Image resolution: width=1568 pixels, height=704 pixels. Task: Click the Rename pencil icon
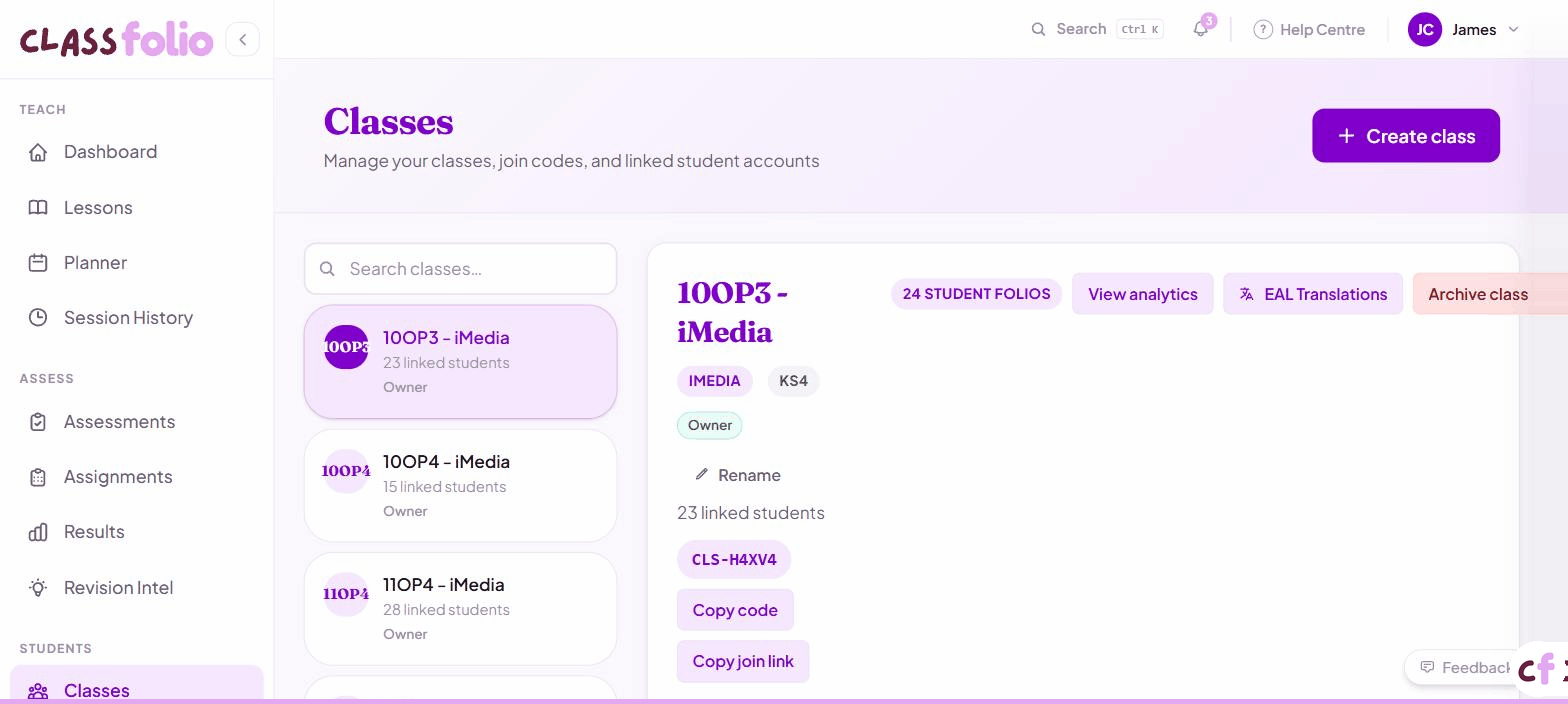pos(701,474)
